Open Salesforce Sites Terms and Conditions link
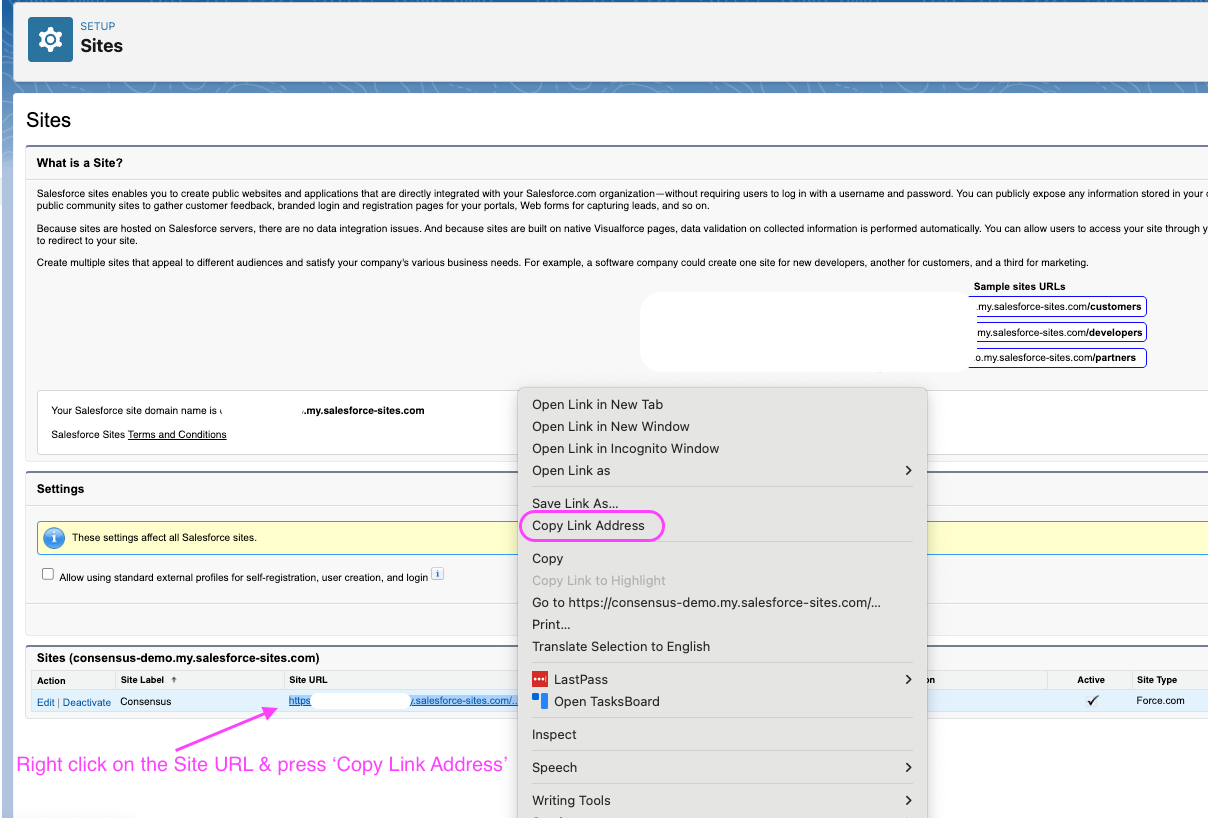Viewport: 1208px width, 818px height. pyautogui.click(x=177, y=435)
